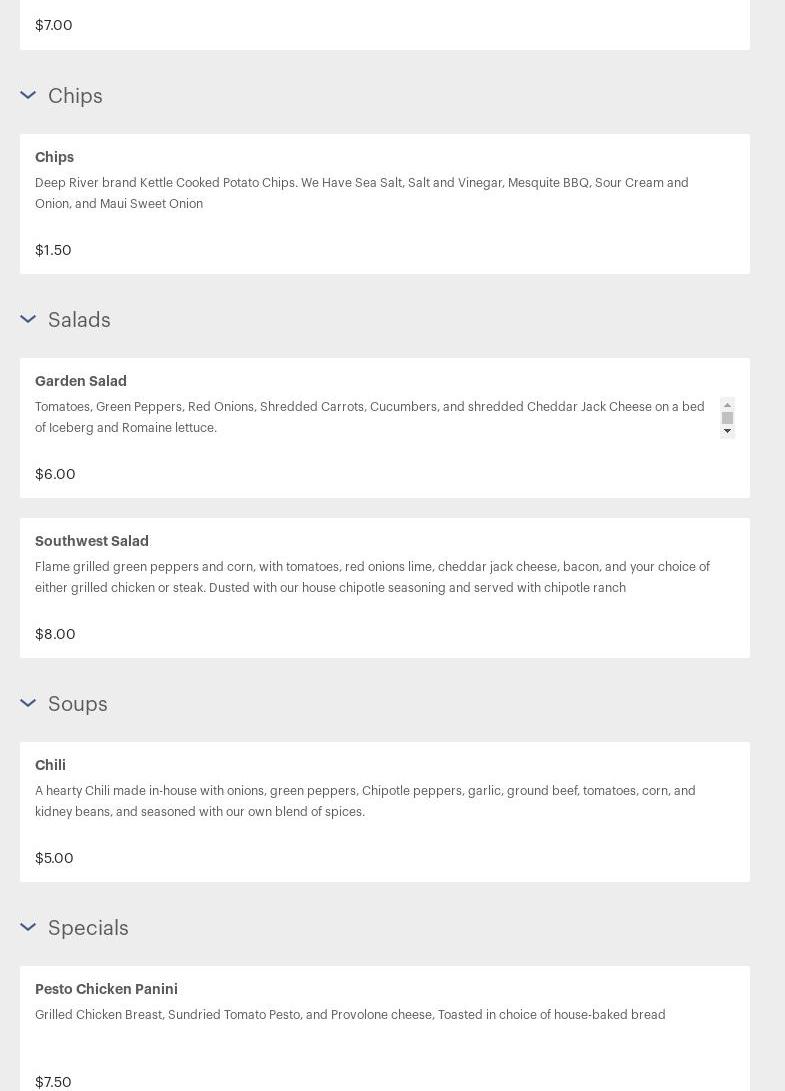This screenshot has width=785, height=1091.
Task: Click the $6.00 Garden Salad price
Action: point(55,474)
